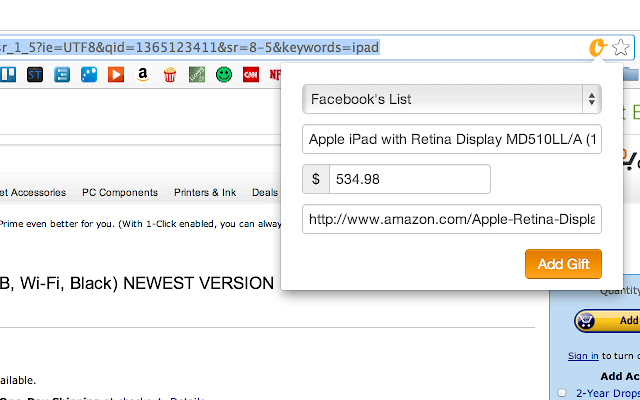
Task: Open the Amazon bookmark icon
Action: (x=142, y=75)
